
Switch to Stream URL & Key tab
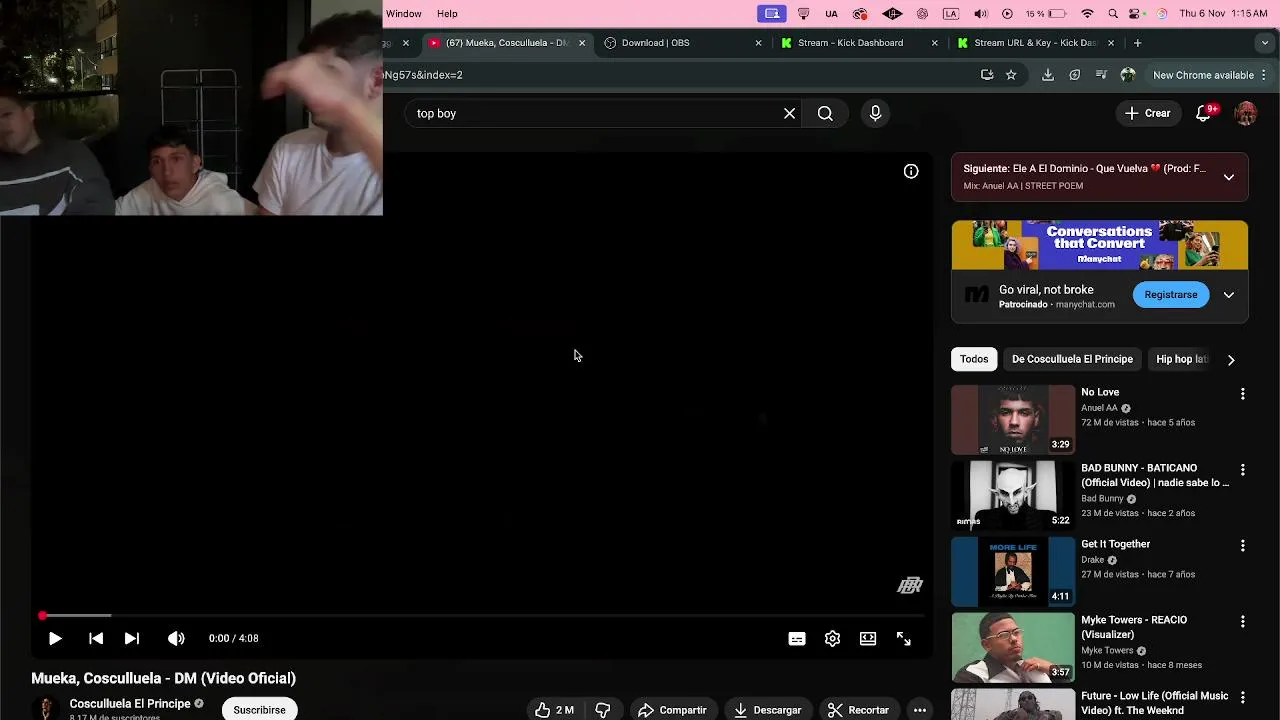(x=1034, y=43)
